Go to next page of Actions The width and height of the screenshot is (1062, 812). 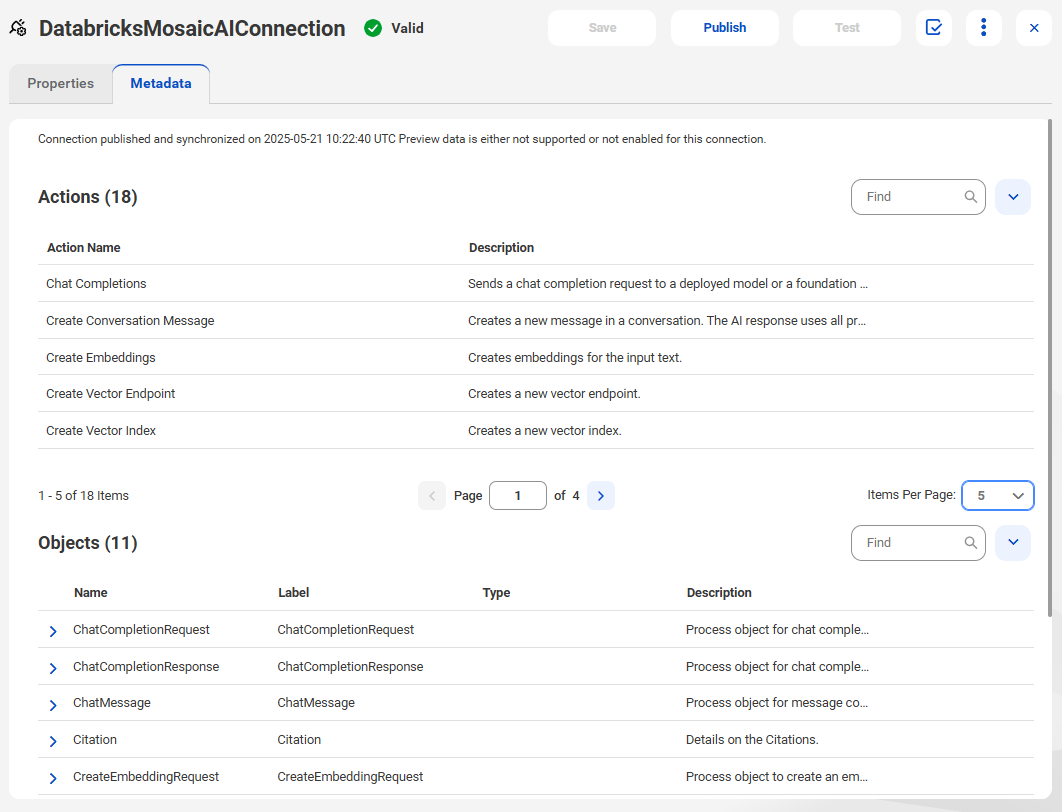click(601, 496)
